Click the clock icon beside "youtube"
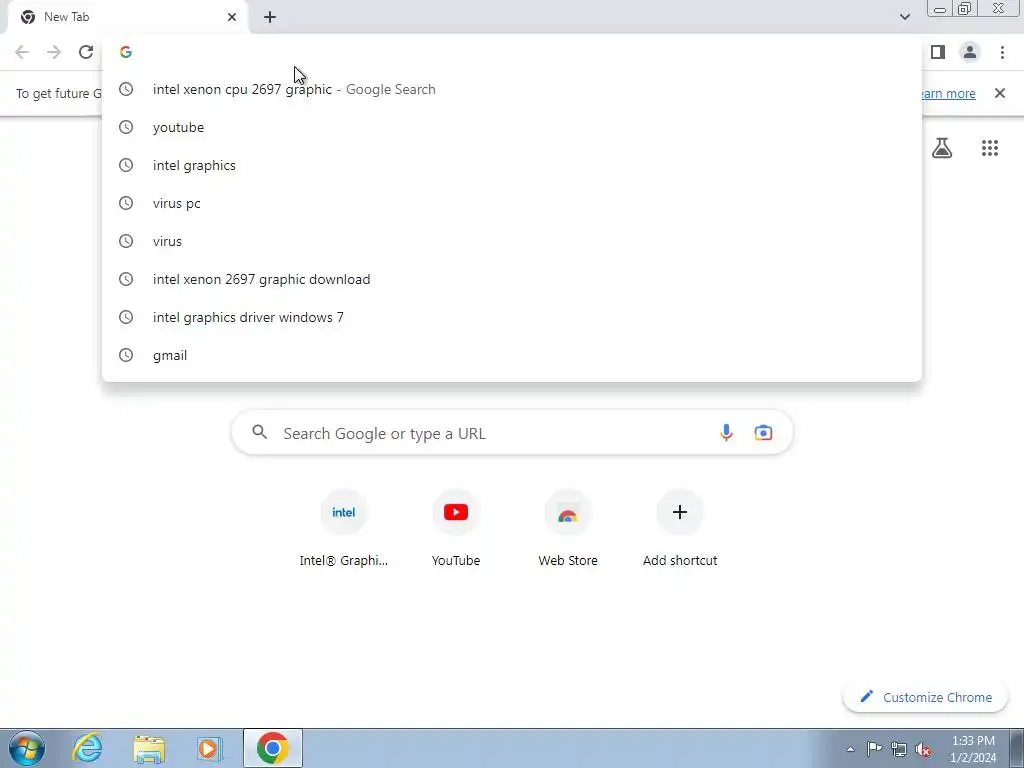The image size is (1024, 768). pos(126,127)
